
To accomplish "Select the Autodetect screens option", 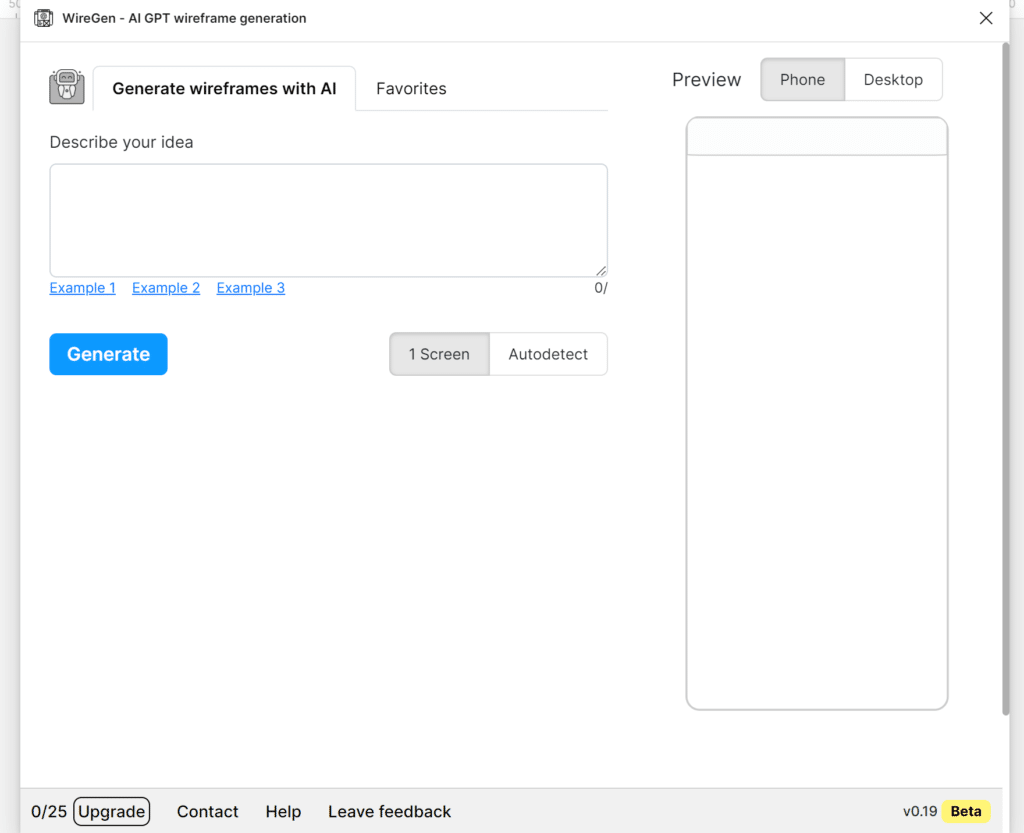I will click(x=549, y=354).
